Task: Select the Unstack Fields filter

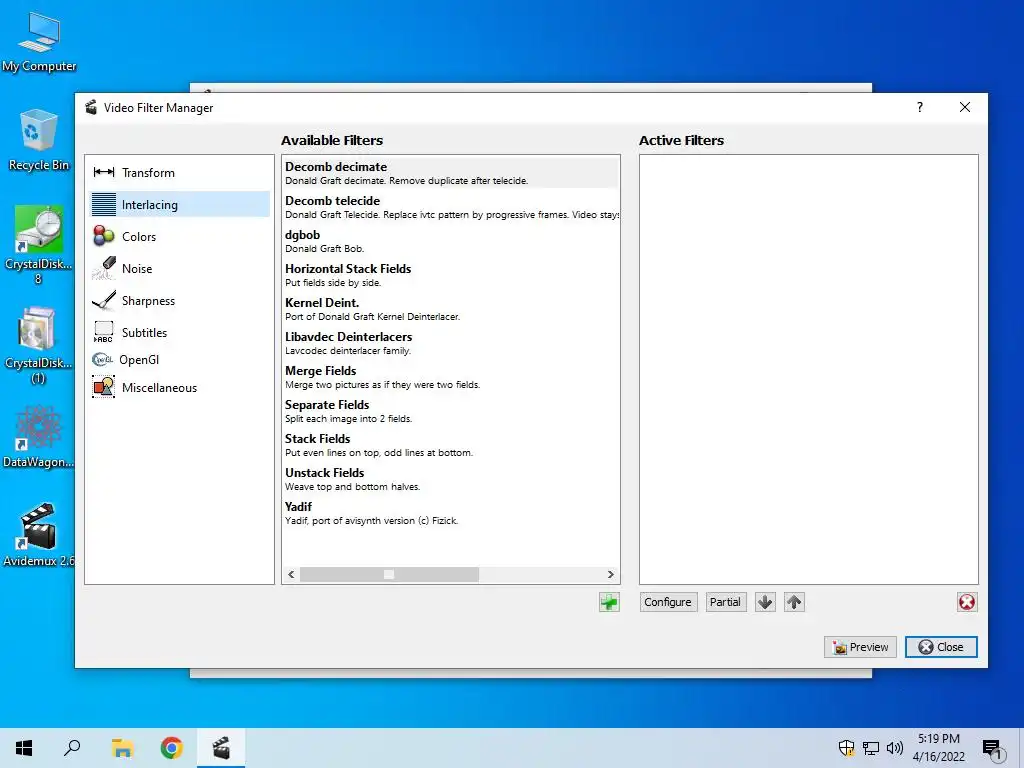Action: [x=451, y=479]
